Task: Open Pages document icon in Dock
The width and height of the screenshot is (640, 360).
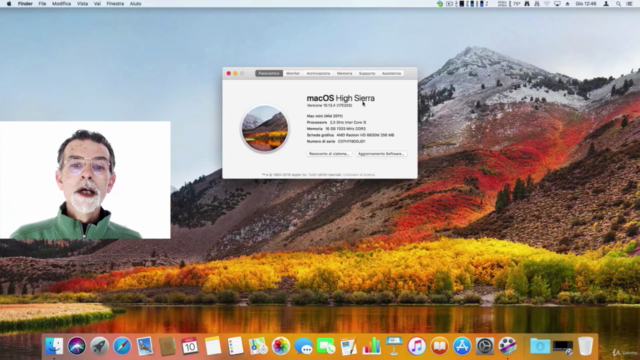Action: point(349,347)
